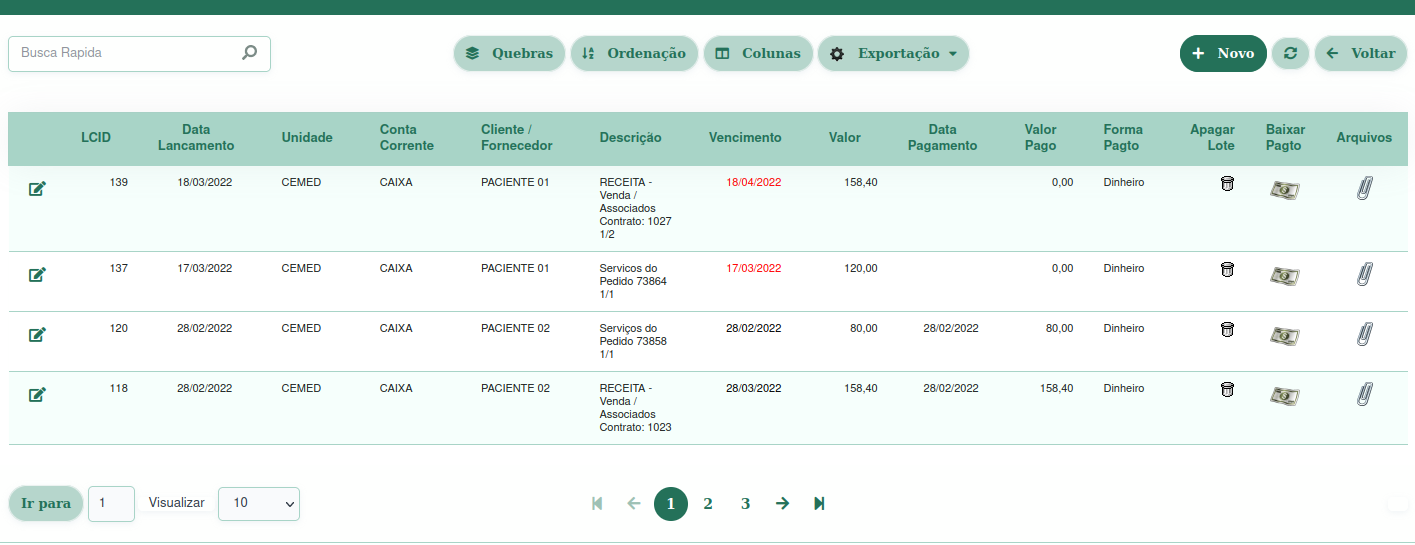Expand the Visualizar rows-per-page selector
This screenshot has height=545, width=1415.
[x=259, y=504]
